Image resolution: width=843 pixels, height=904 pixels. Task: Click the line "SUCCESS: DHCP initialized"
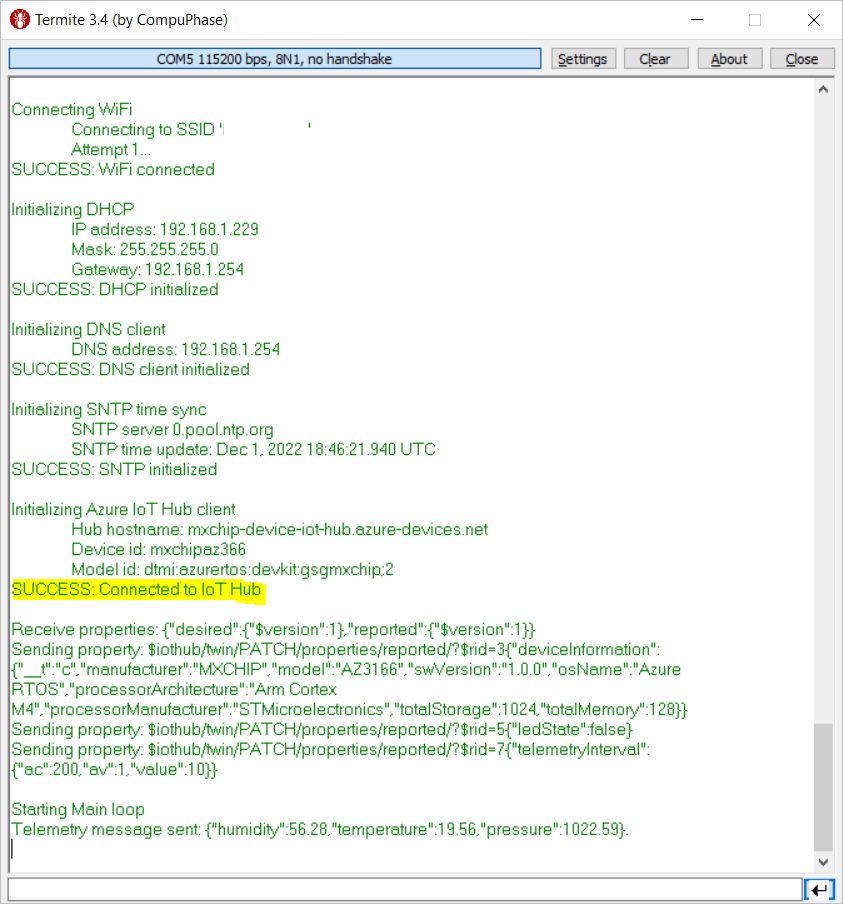tap(115, 289)
